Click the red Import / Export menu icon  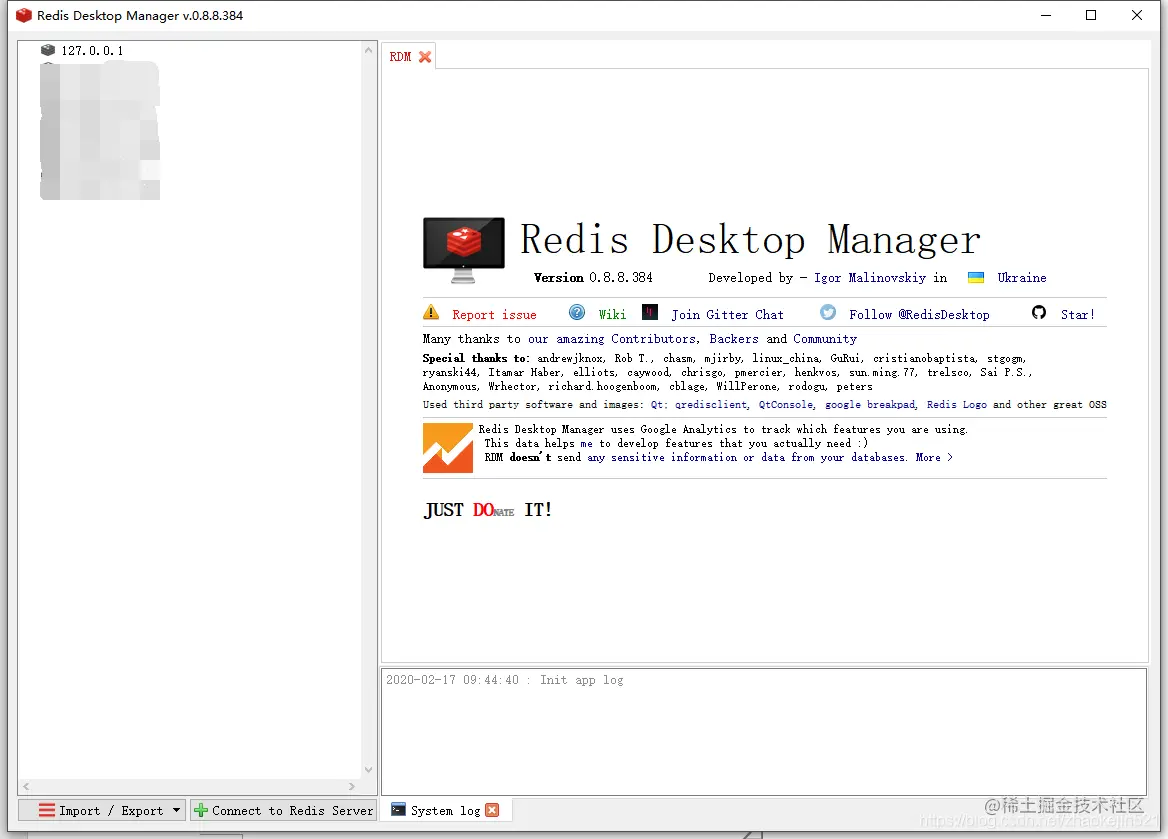46,810
